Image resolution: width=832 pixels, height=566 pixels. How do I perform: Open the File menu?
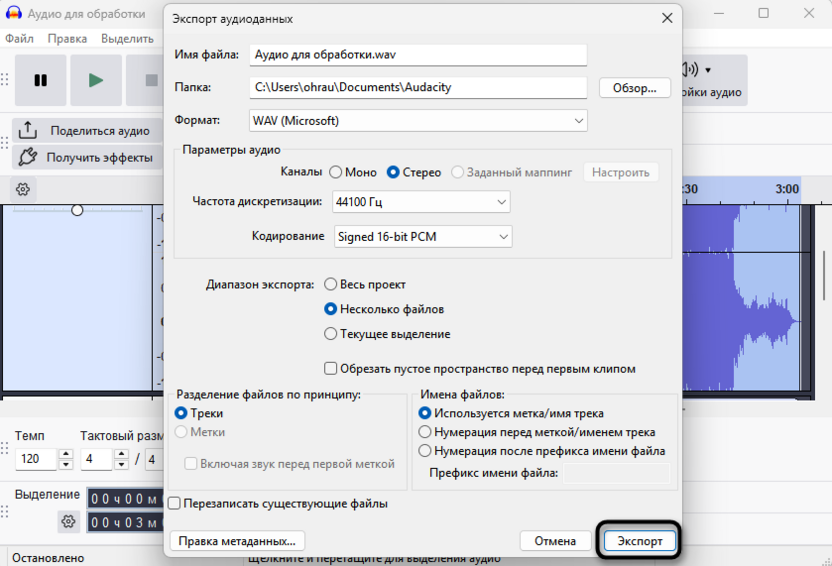[x=19, y=39]
